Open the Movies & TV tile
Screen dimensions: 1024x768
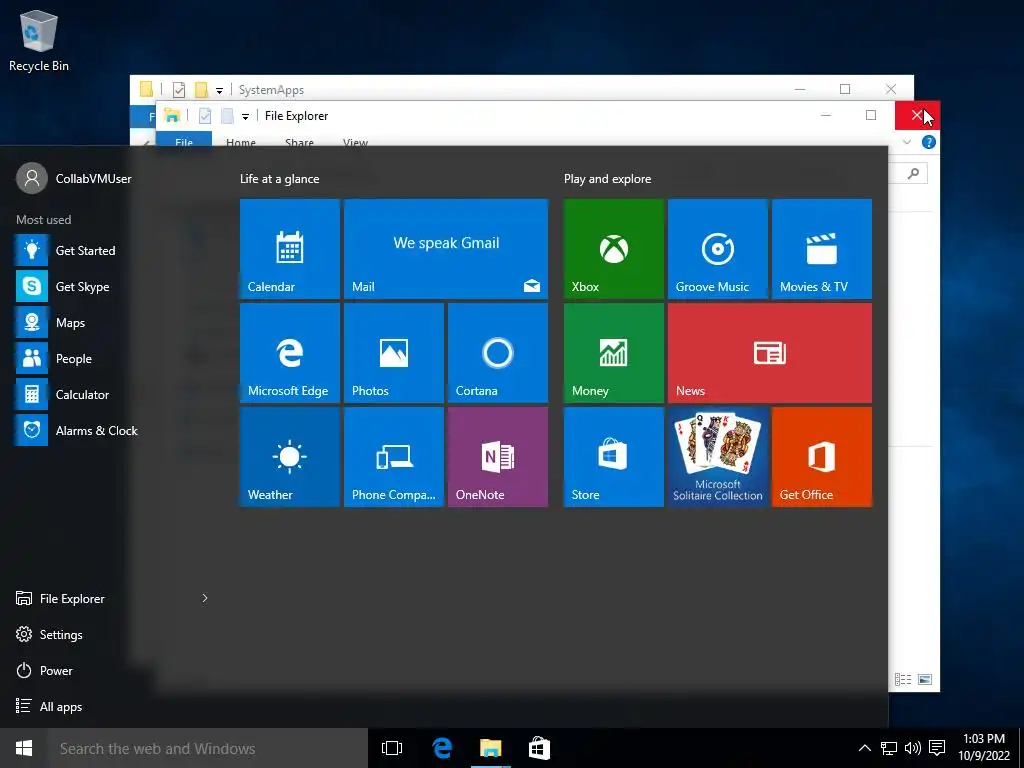point(822,249)
